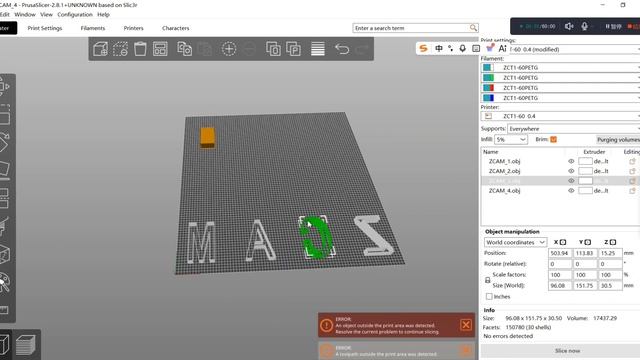Image resolution: width=640 pixels, height=360 pixels.
Task: Click the Ai icon in input method bar
Action: 502,48
